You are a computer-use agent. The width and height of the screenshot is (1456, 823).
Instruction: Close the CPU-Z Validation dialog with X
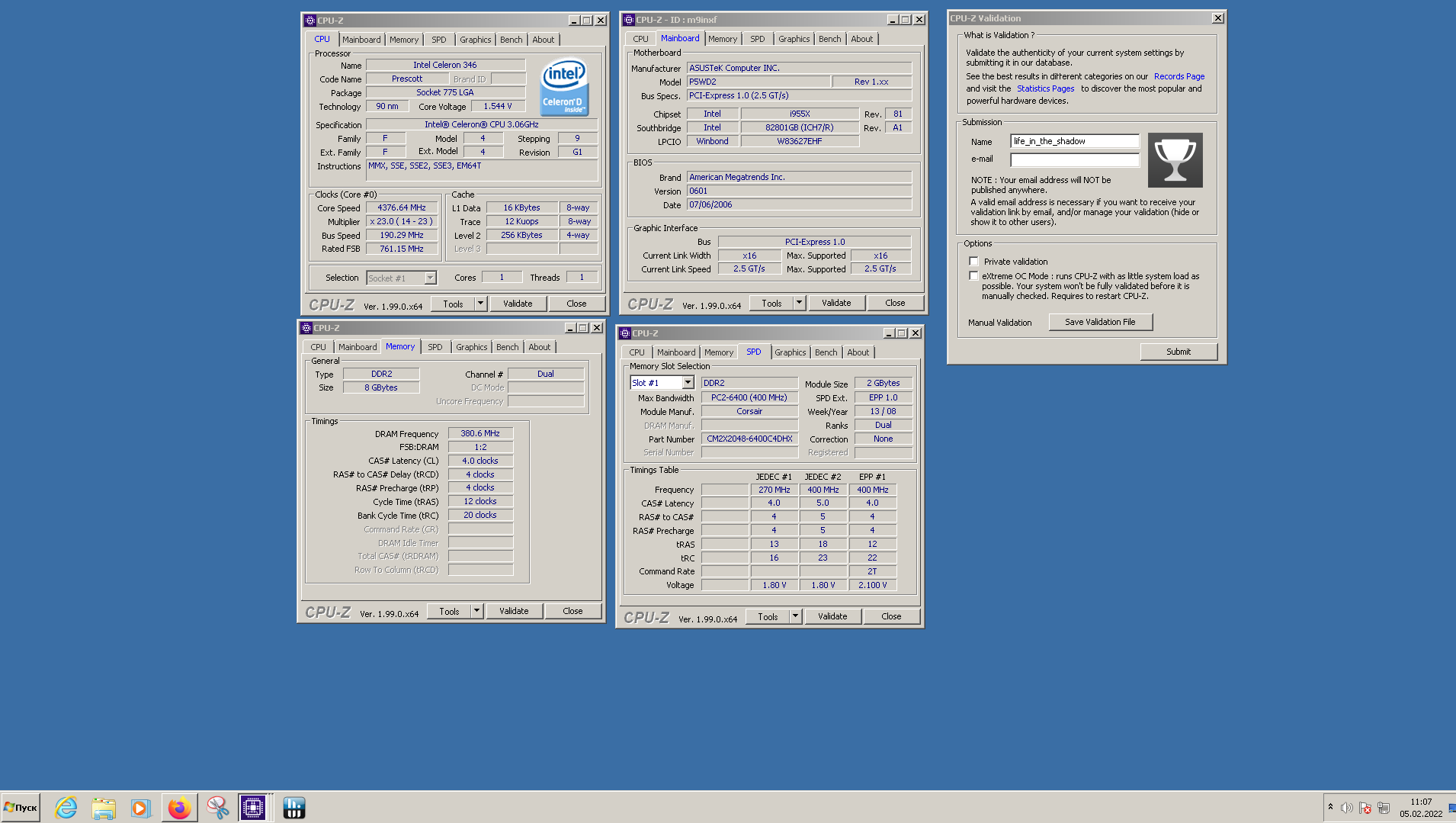pyautogui.click(x=1217, y=18)
